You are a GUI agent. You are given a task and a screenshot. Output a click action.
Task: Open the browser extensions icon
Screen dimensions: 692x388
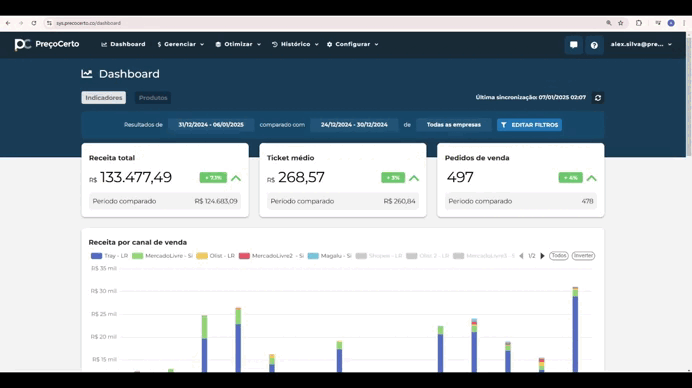(x=639, y=23)
